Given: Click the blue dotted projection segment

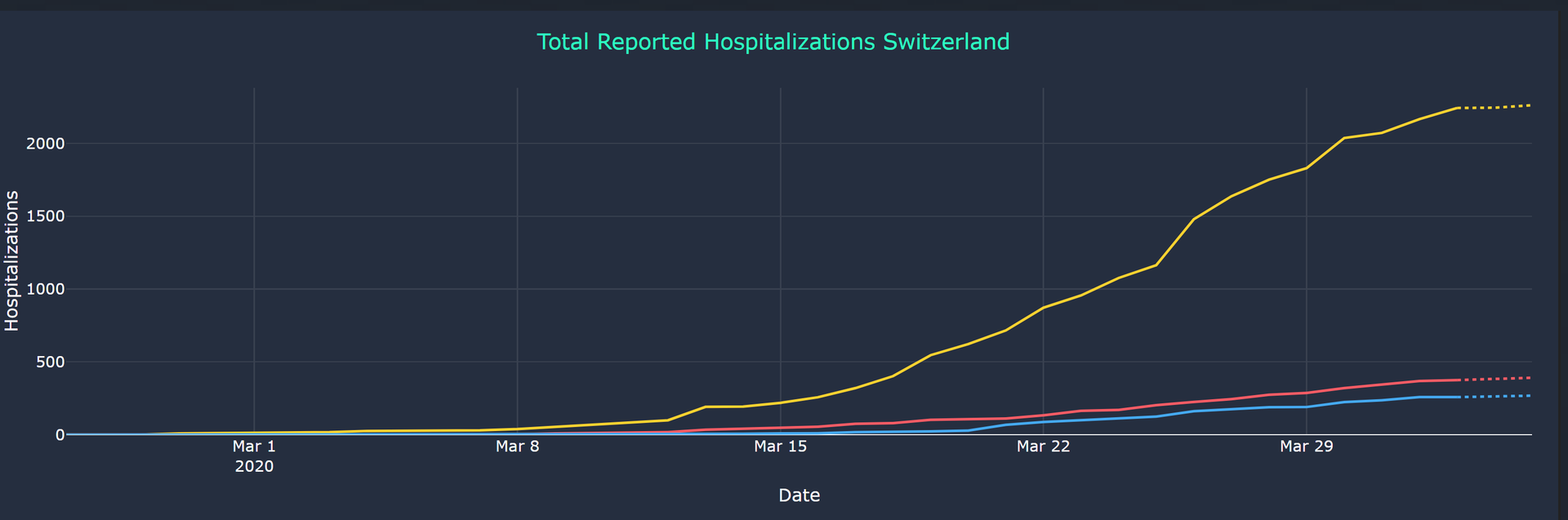Looking at the screenshot, I should pos(1494,397).
